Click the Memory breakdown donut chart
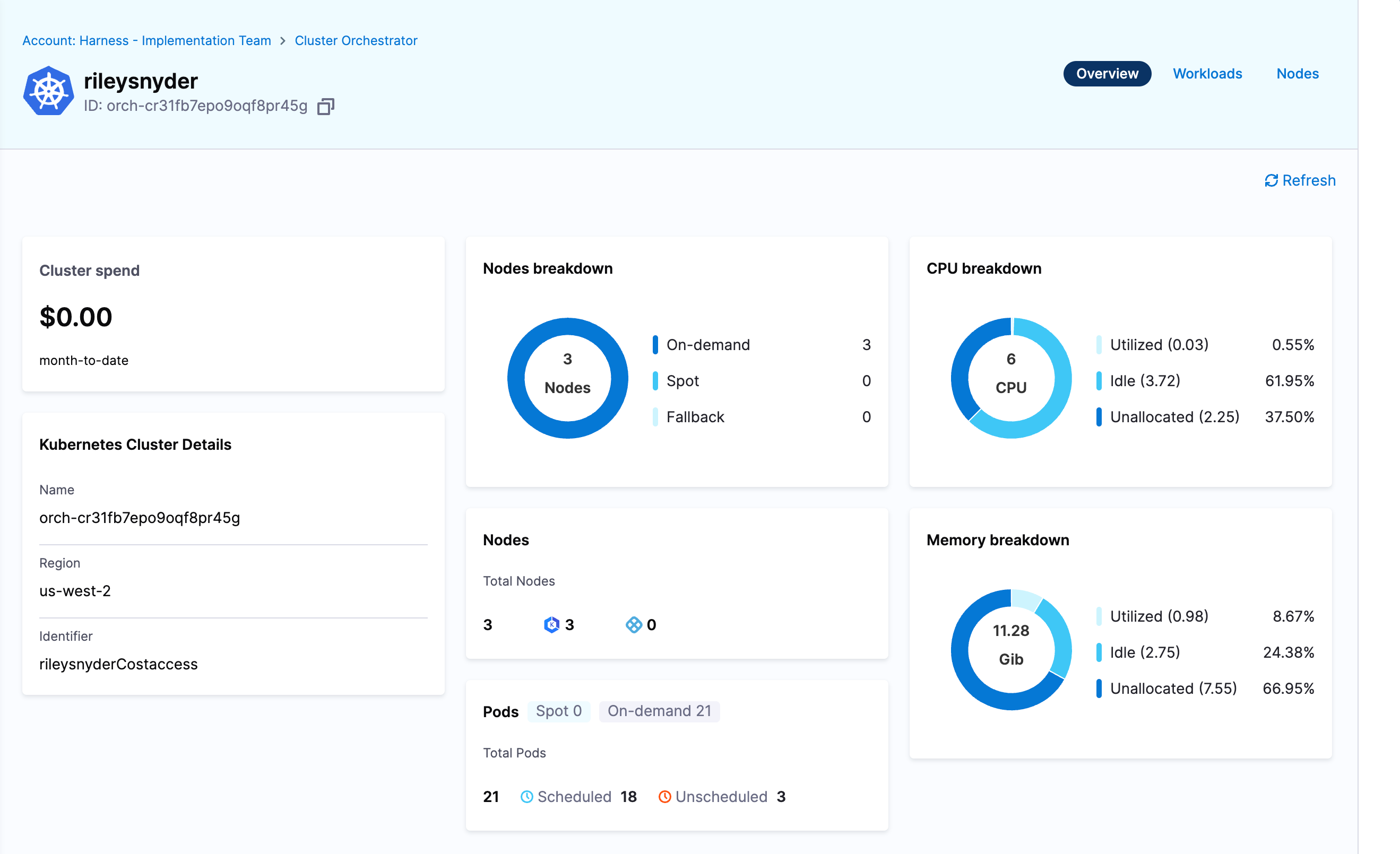This screenshot has height=854, width=1400. click(1011, 650)
